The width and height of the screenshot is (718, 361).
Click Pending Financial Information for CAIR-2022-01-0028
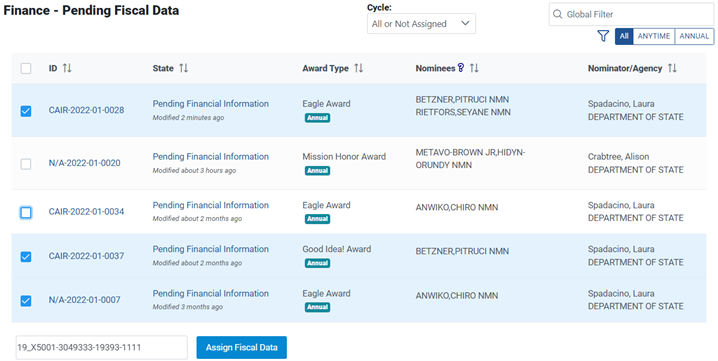[x=211, y=104]
